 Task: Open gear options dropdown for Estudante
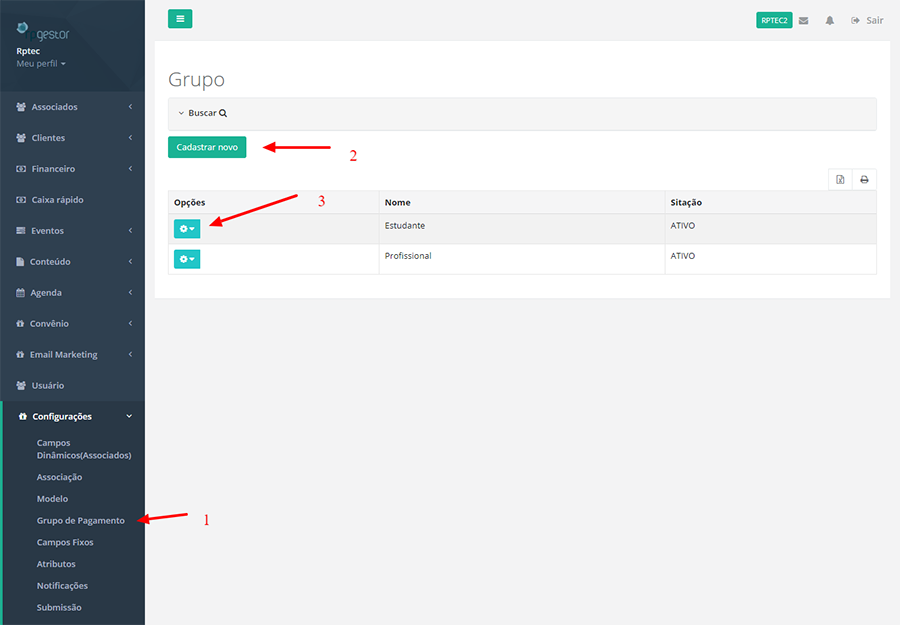pos(187,229)
